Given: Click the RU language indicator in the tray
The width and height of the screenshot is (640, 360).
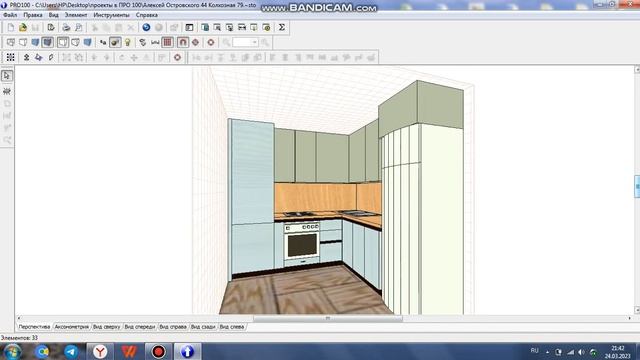Looking at the screenshot, I should pos(534,351).
